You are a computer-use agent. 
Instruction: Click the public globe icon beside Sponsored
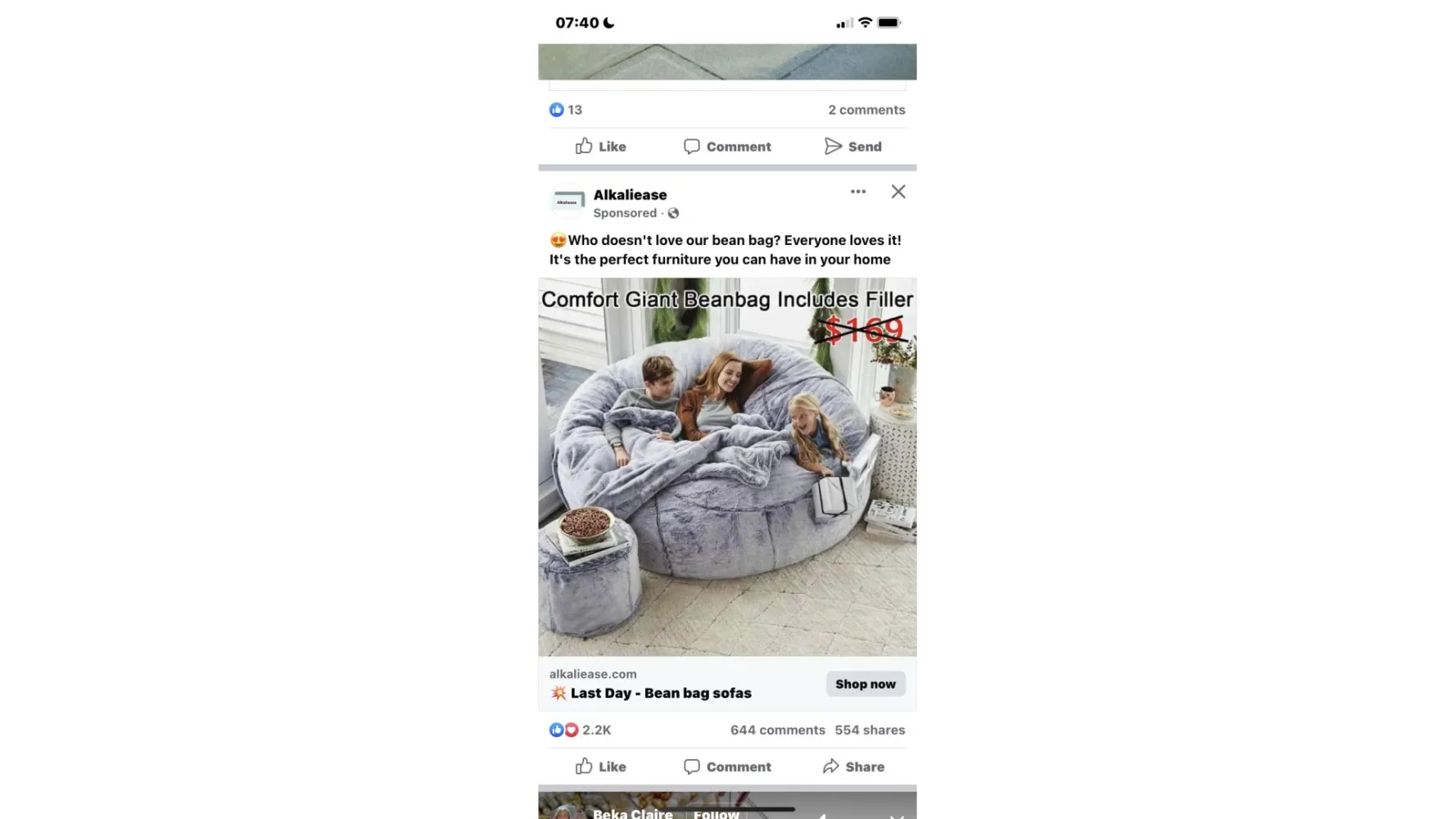tap(673, 213)
